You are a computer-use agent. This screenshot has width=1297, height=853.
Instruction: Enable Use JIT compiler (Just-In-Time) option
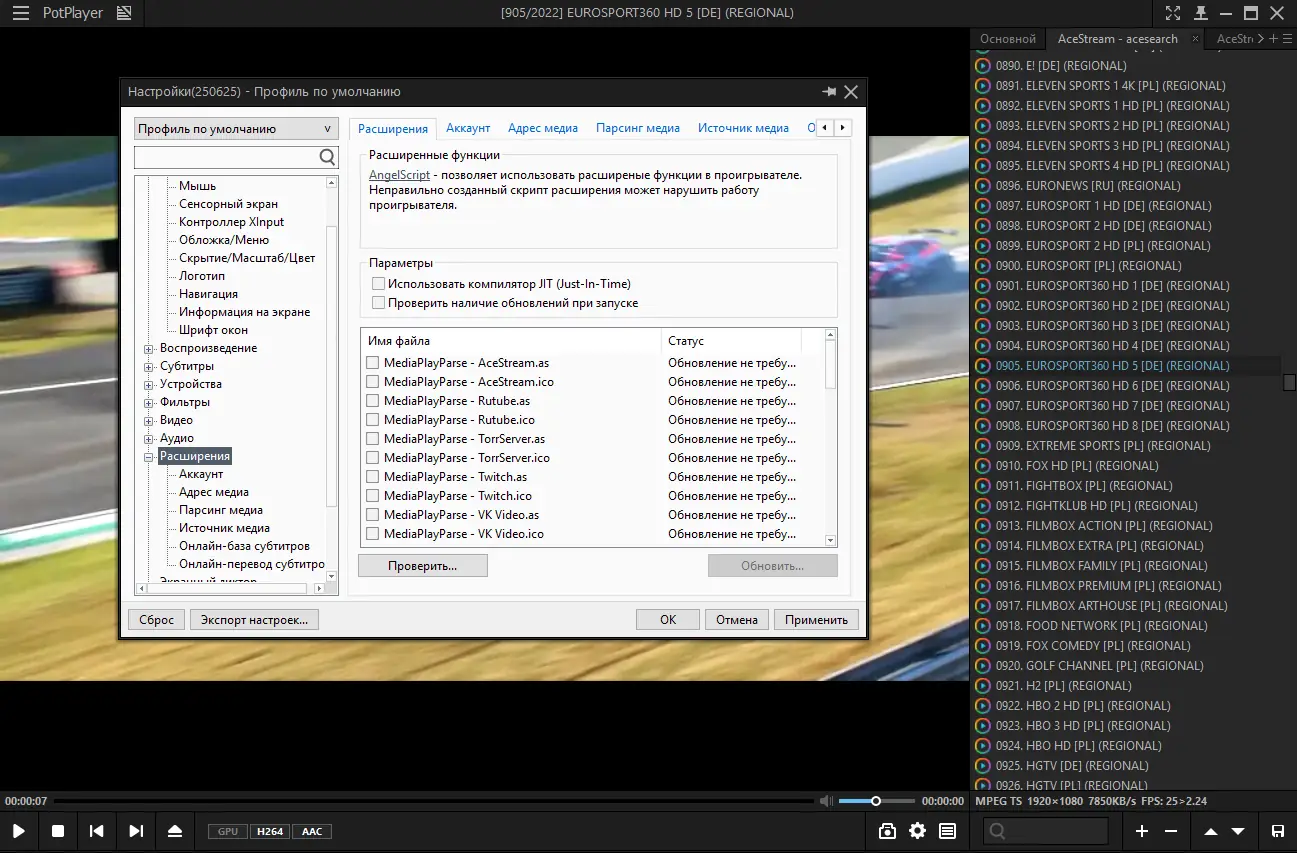click(x=379, y=283)
